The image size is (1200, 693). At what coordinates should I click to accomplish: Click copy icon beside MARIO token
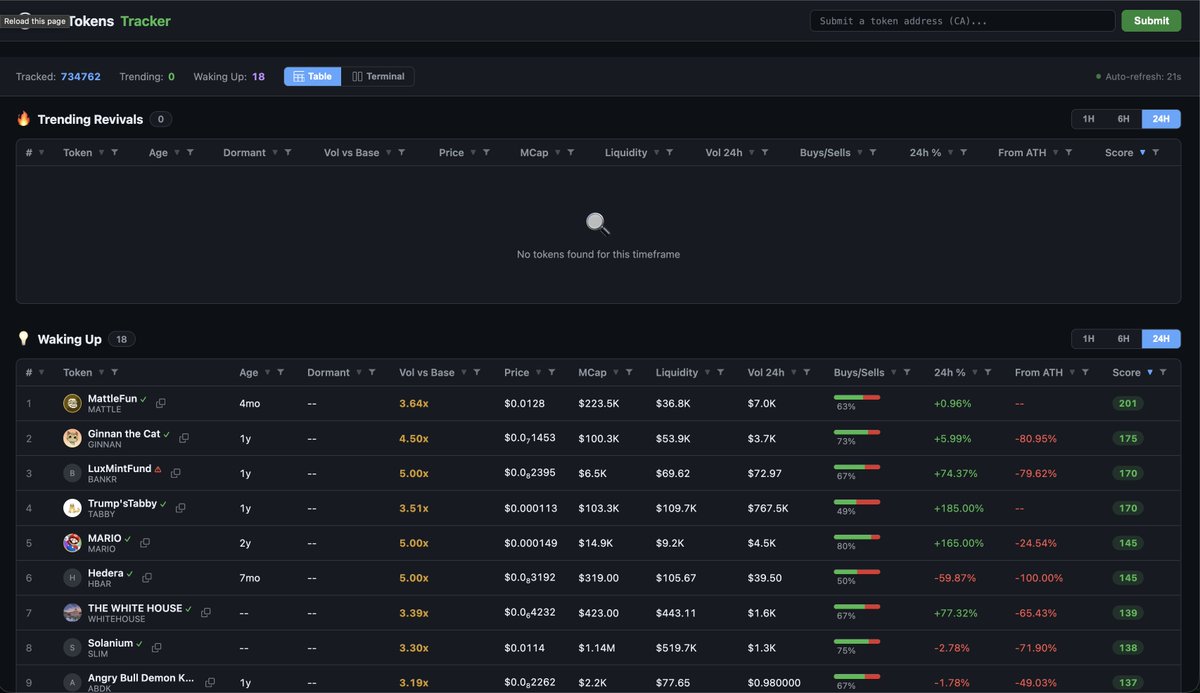pyautogui.click(x=145, y=543)
